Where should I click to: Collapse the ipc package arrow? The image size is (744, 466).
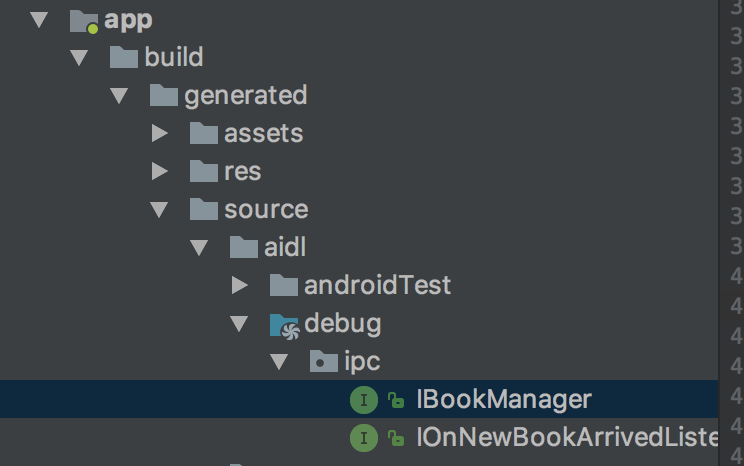(x=279, y=362)
